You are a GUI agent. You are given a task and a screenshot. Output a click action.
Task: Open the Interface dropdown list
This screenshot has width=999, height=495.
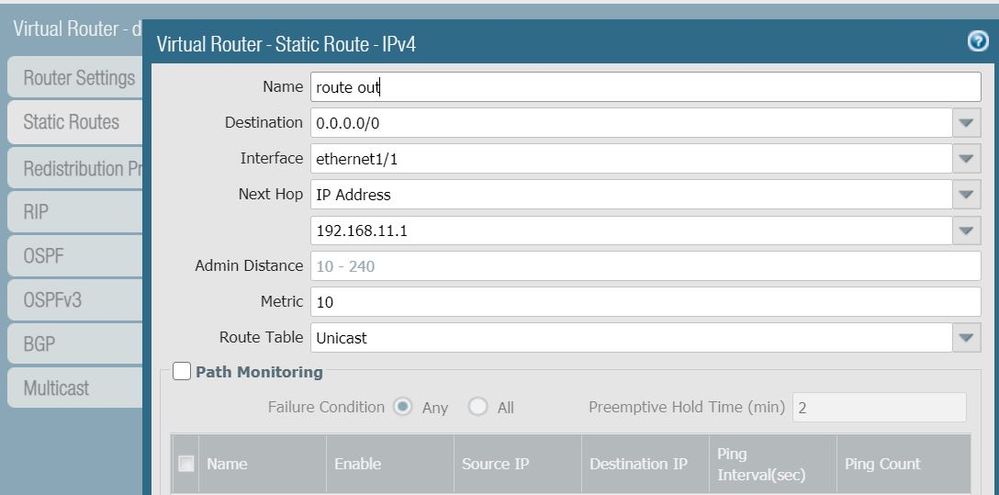(x=965, y=159)
